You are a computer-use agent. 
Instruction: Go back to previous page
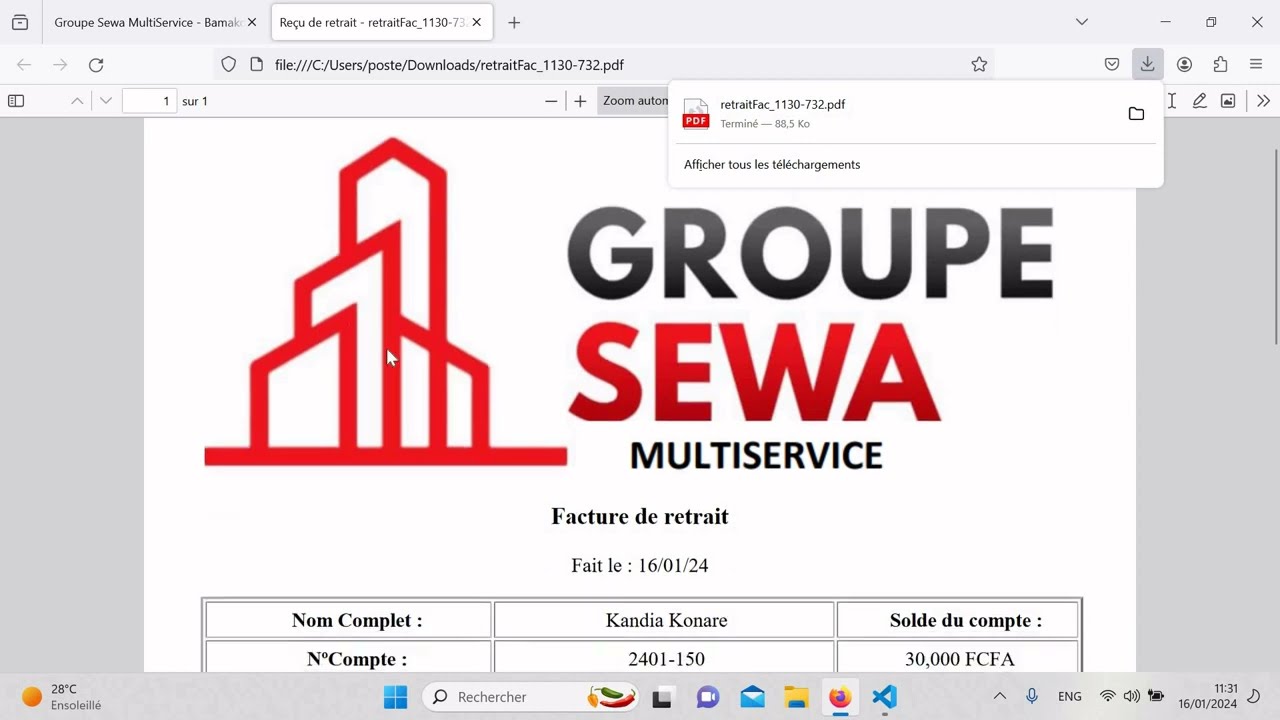pyautogui.click(x=24, y=64)
